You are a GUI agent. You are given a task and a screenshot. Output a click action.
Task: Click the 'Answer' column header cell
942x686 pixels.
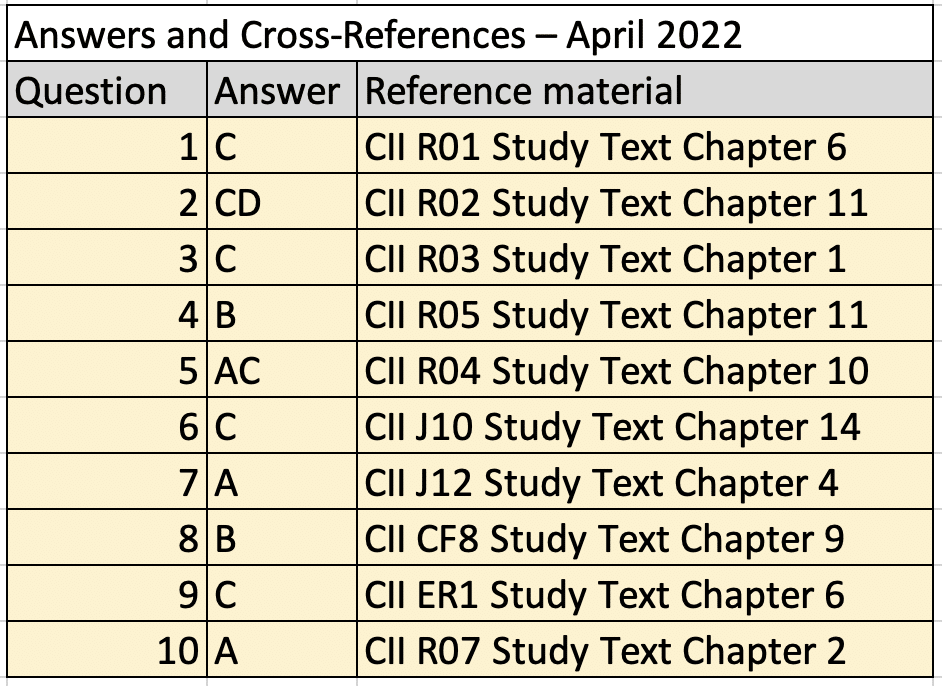tap(282, 91)
